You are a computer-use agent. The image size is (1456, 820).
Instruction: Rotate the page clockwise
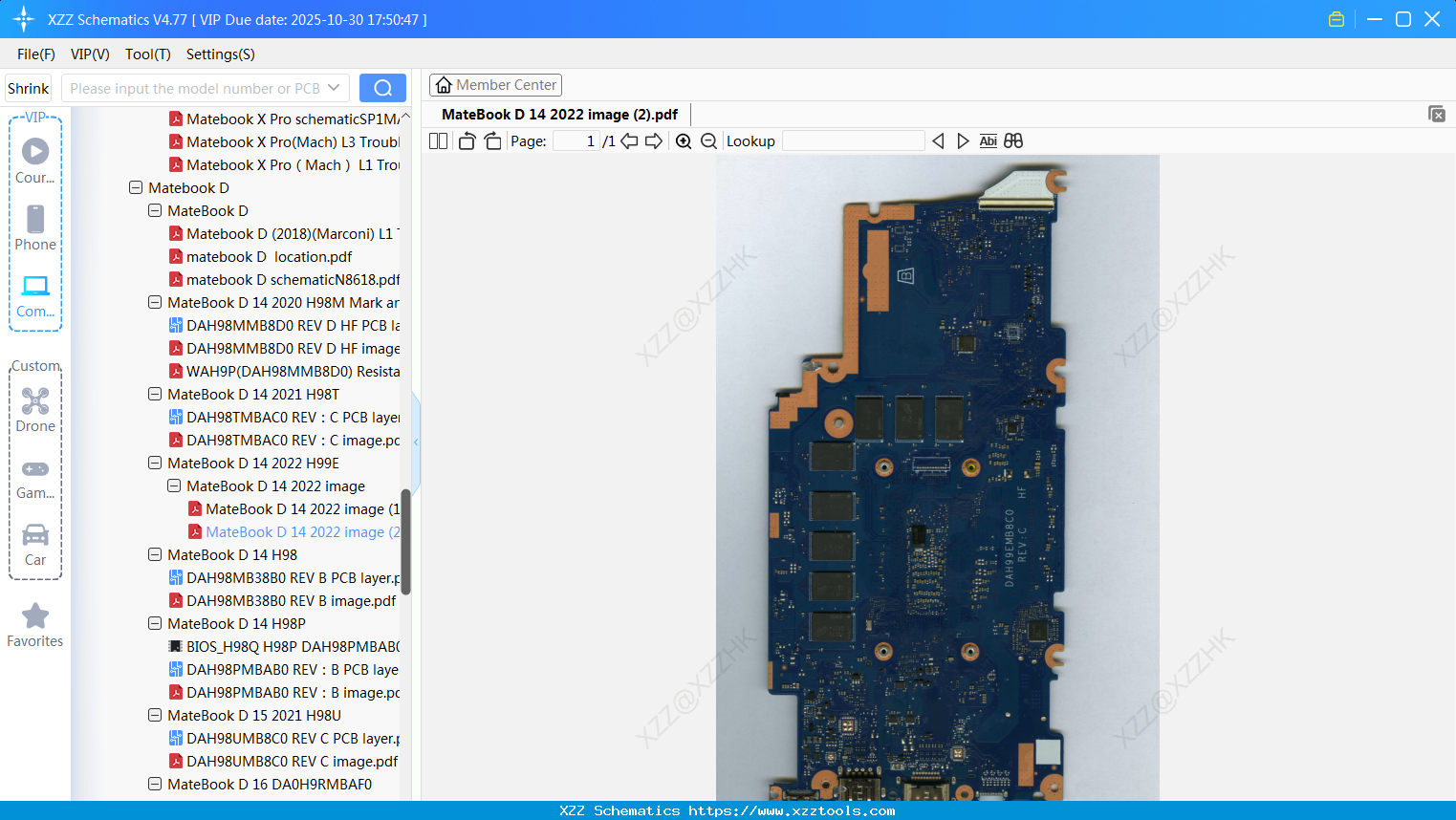tap(492, 141)
